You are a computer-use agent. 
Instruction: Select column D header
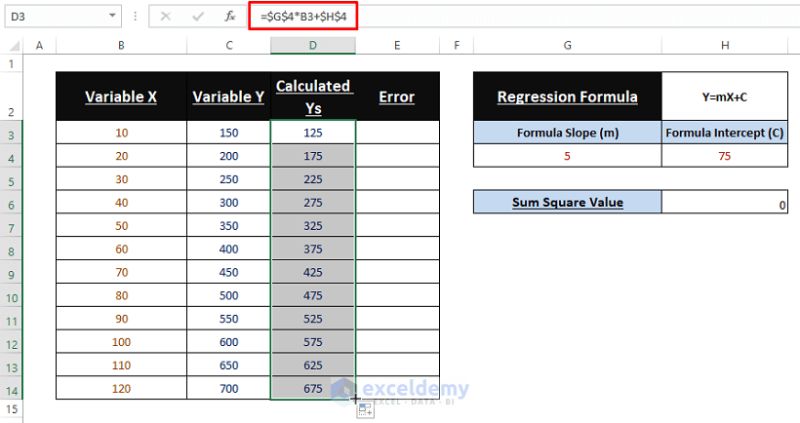point(313,46)
